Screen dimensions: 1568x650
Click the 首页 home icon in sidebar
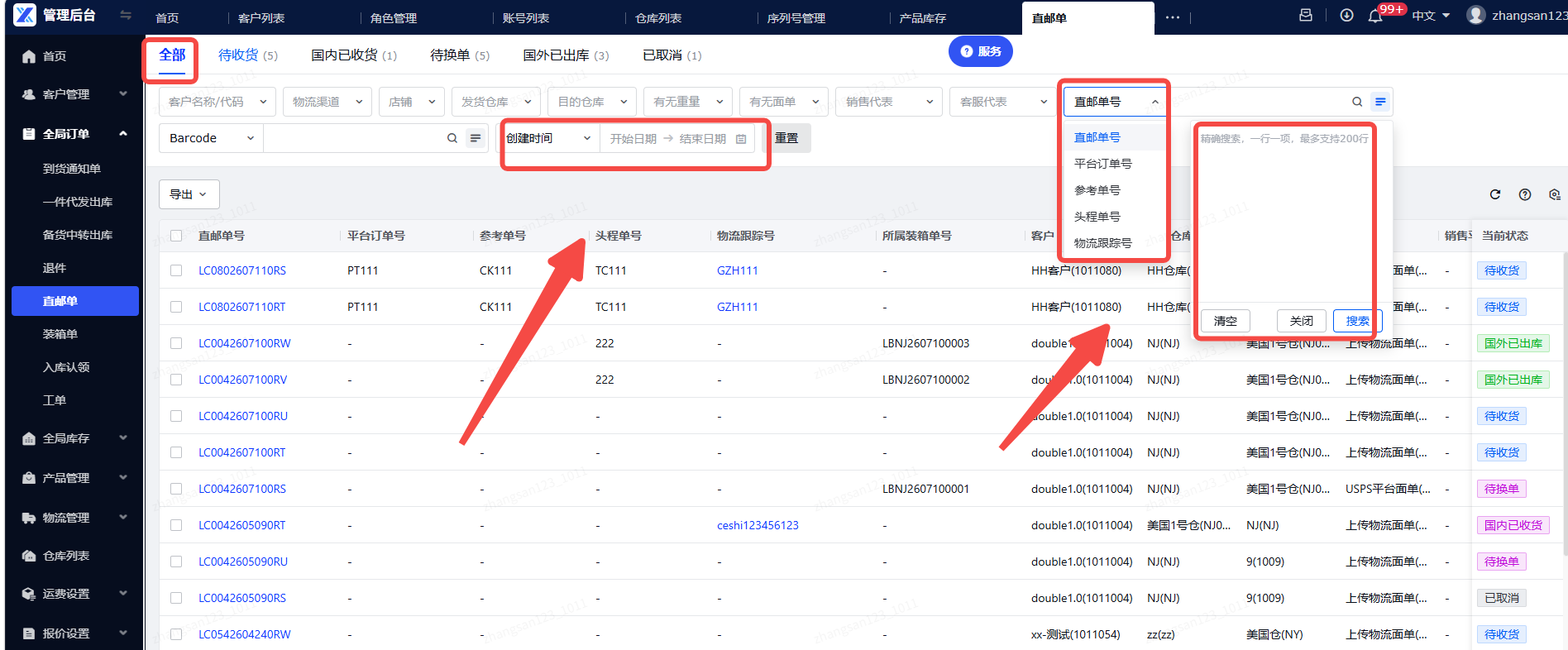point(29,56)
